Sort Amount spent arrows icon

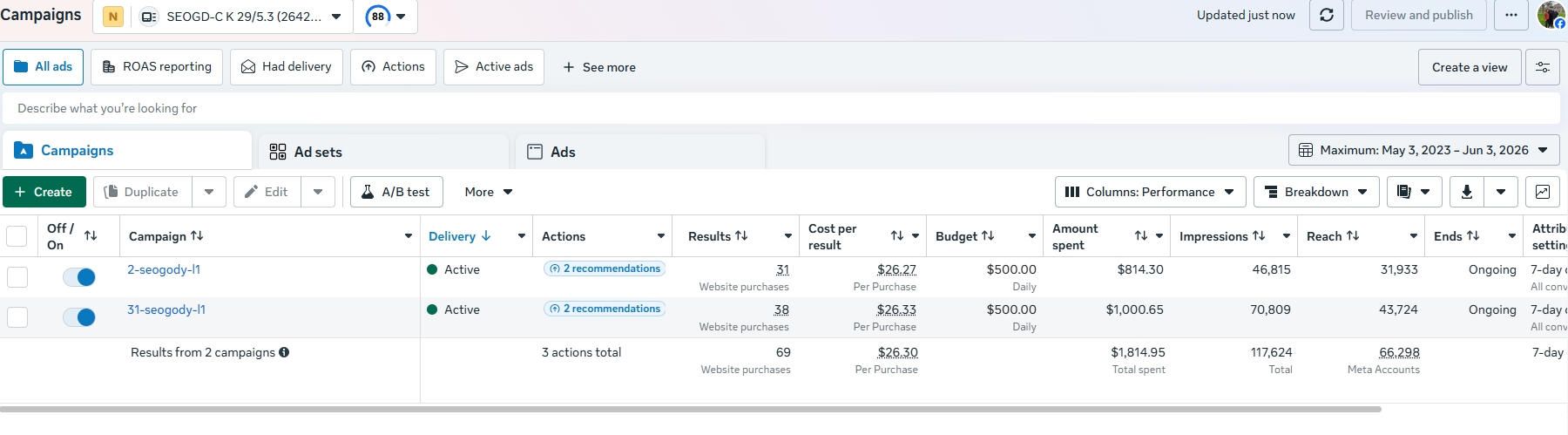[x=1141, y=236]
